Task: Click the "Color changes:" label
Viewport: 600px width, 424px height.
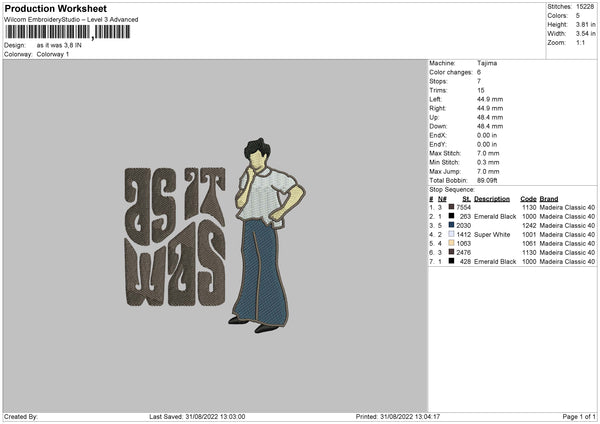Action: click(451, 72)
